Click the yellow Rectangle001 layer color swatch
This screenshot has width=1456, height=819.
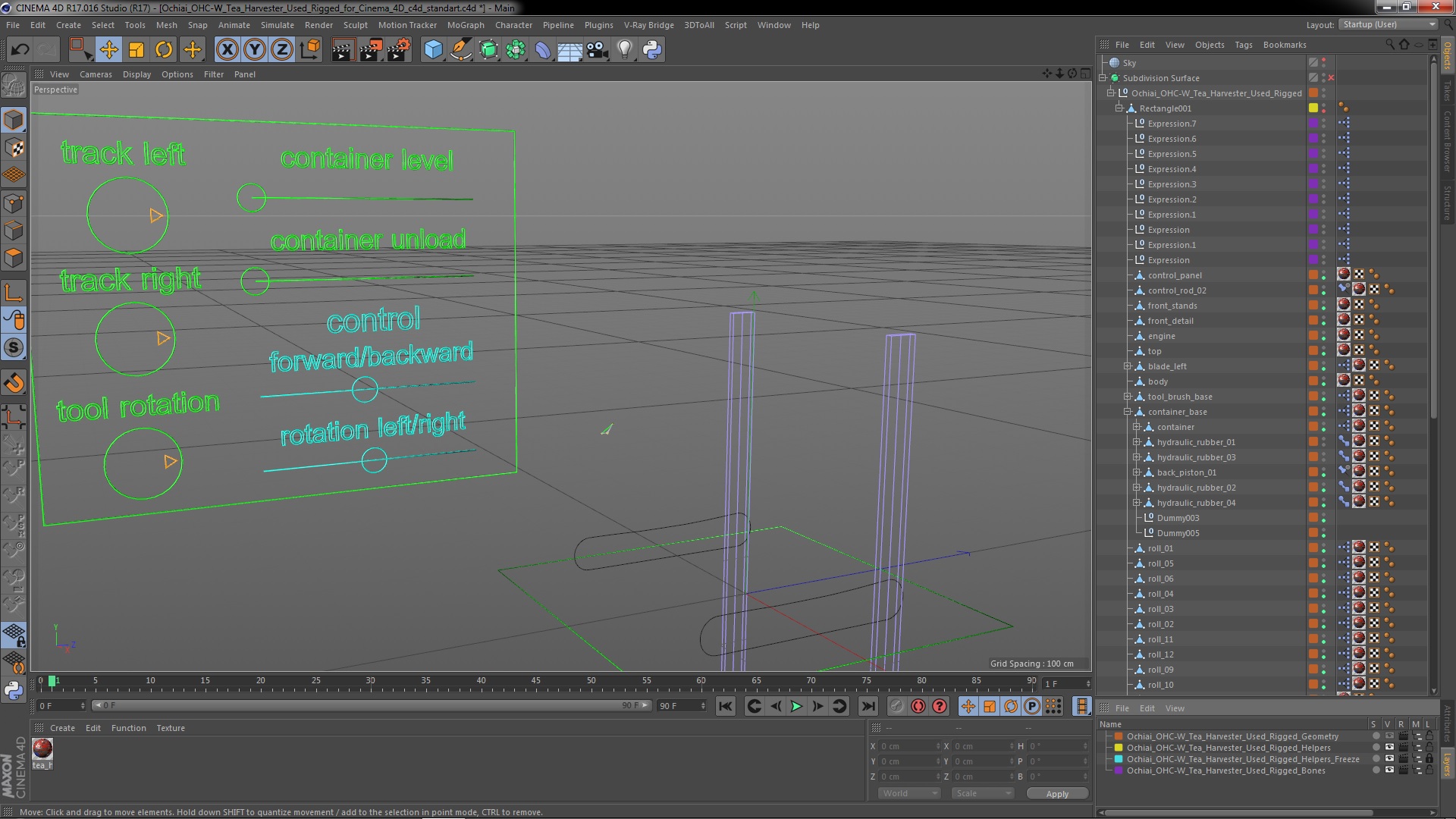pyautogui.click(x=1313, y=108)
